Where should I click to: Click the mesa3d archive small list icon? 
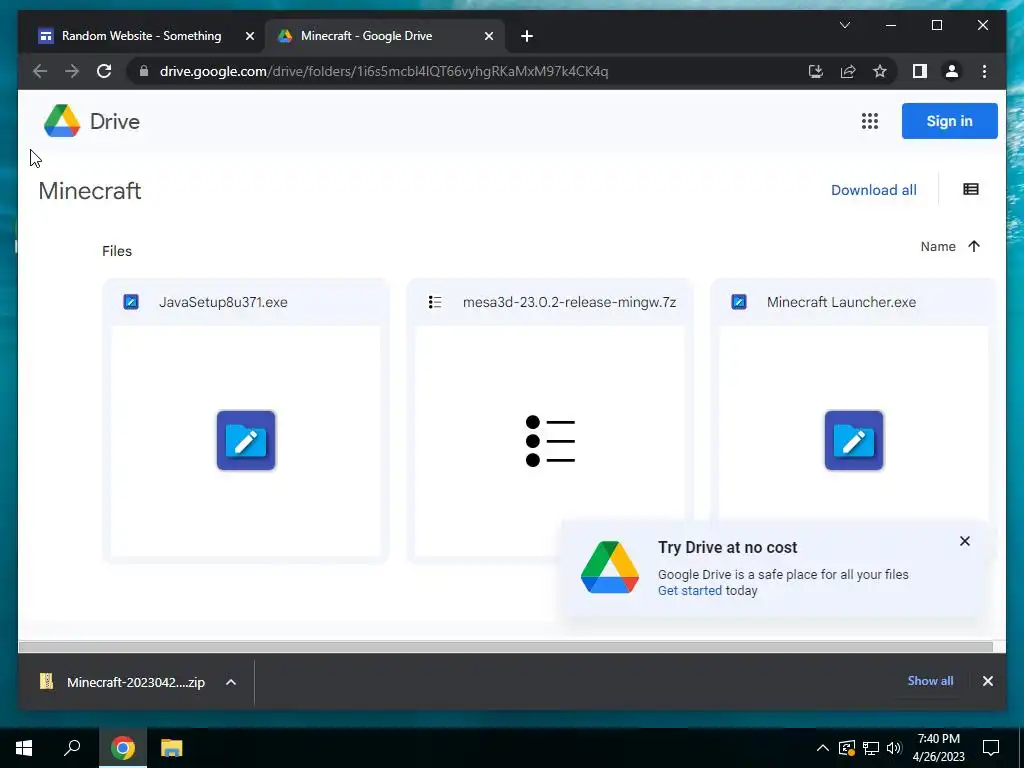435,302
